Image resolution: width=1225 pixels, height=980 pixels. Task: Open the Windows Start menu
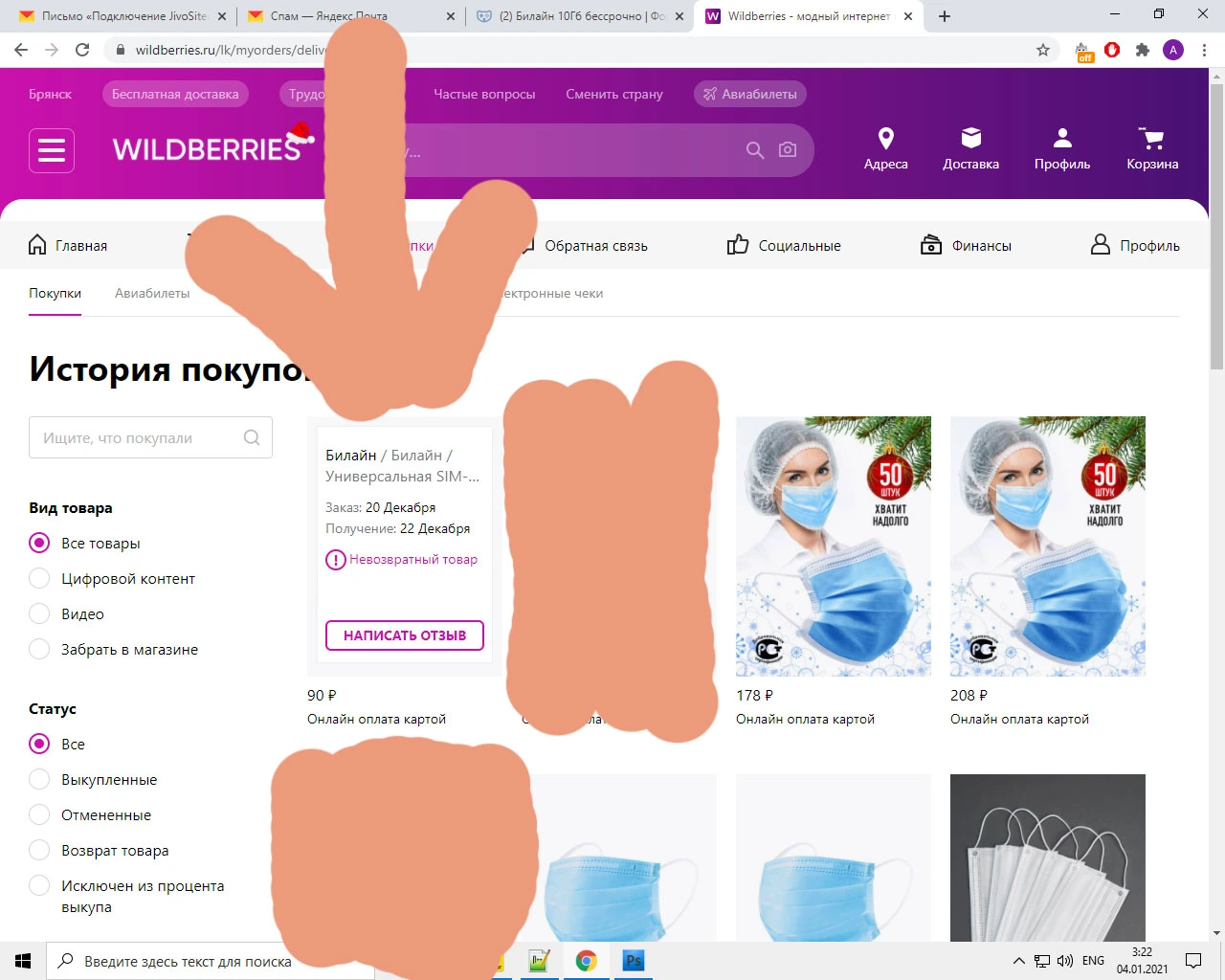(x=23, y=961)
